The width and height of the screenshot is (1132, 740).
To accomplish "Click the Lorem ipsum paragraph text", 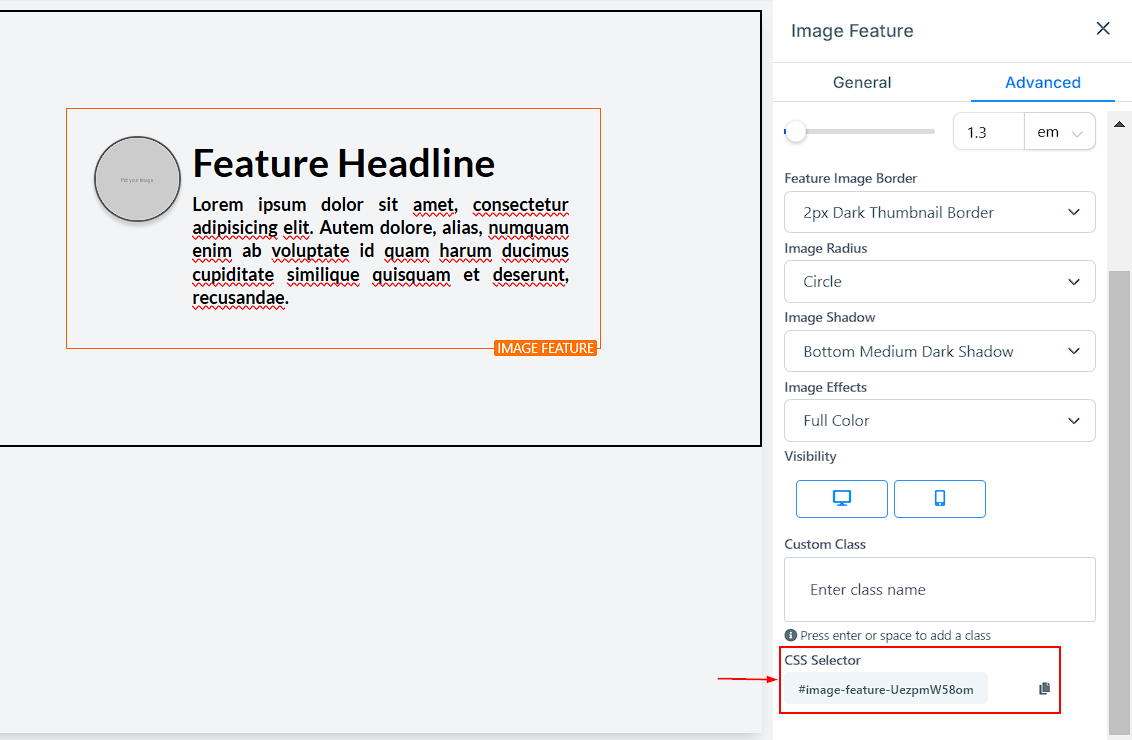I will coord(380,251).
